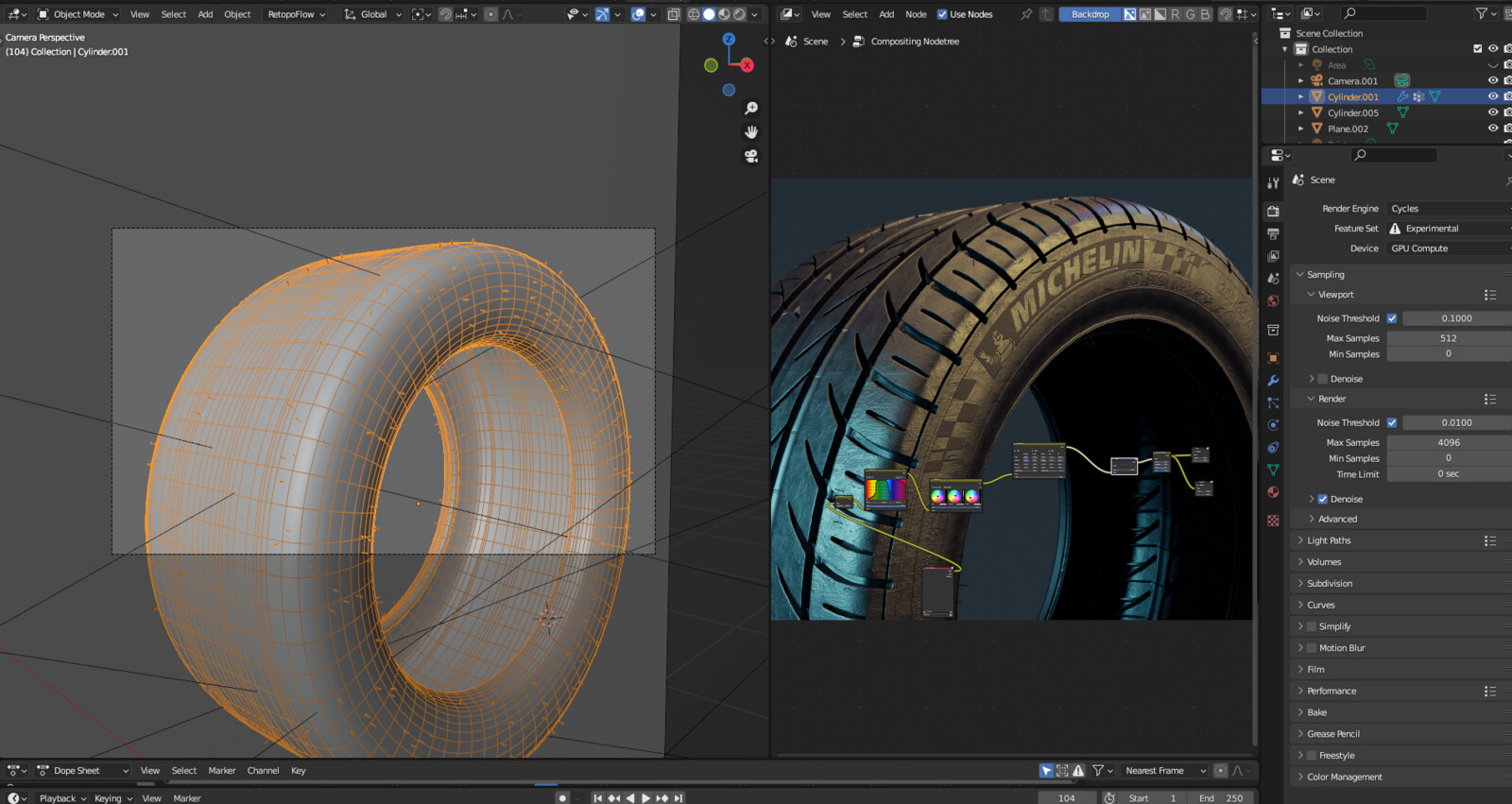
Task: Disable Render Denoise checkbox
Action: pos(1323,499)
